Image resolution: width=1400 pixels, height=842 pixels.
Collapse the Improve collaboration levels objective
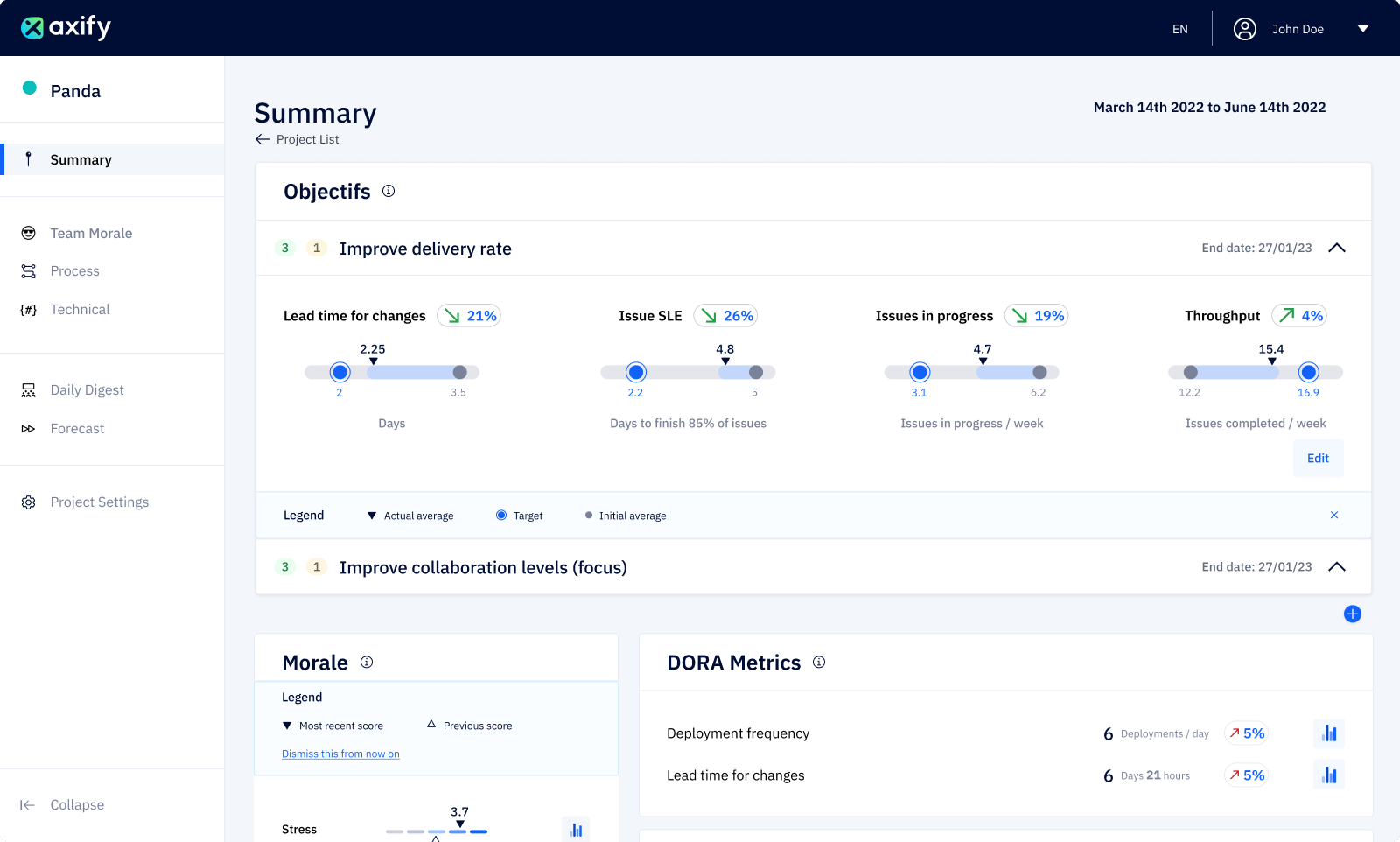coord(1336,567)
